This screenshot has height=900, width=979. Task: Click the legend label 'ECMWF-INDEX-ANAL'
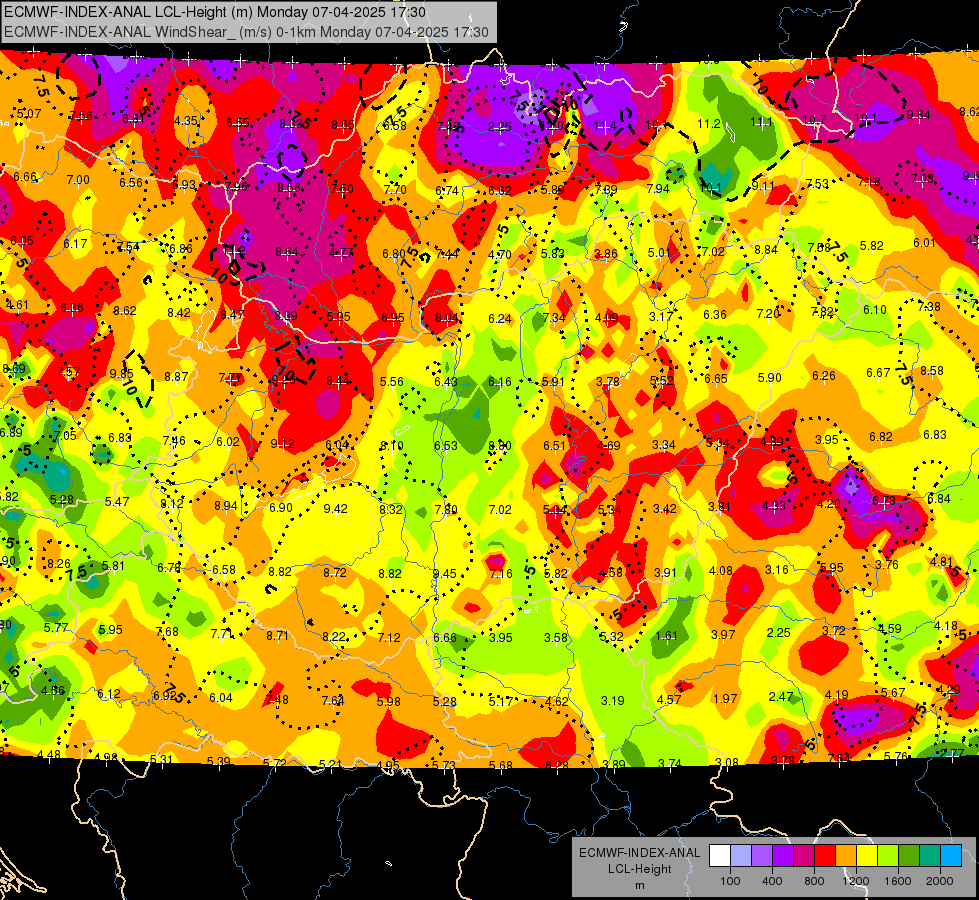(x=639, y=853)
